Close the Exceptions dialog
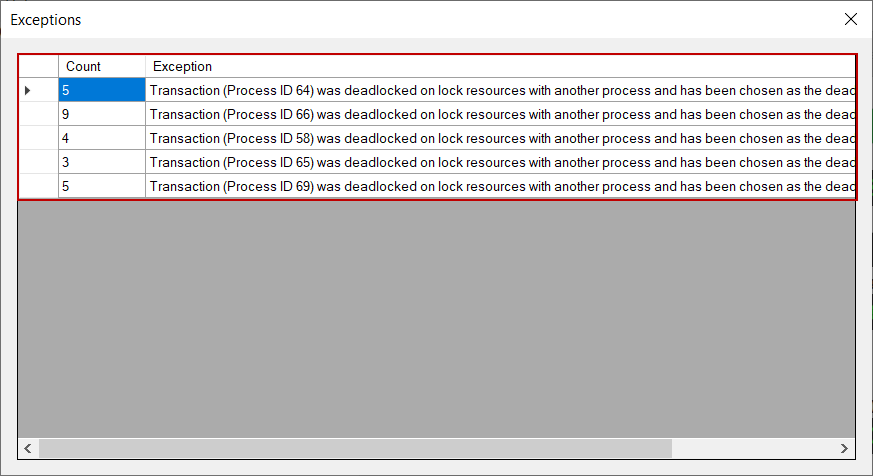The width and height of the screenshot is (873, 476). (850, 19)
